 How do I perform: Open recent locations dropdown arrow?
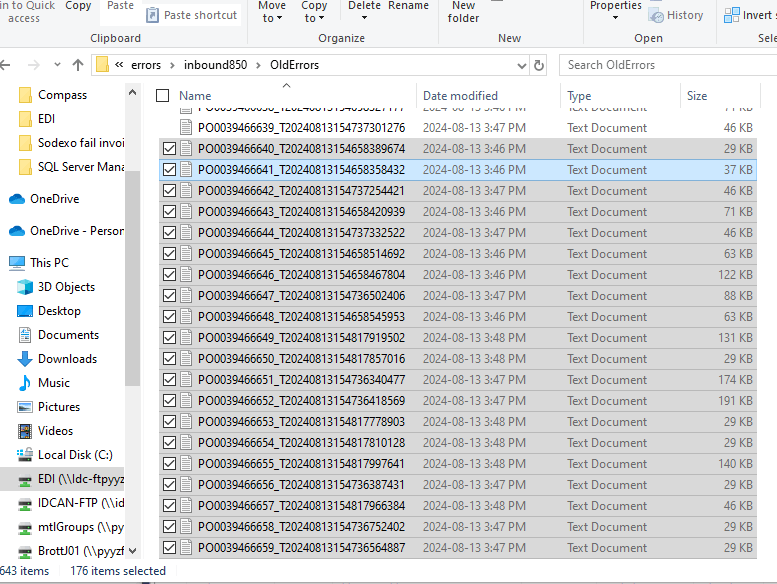click(x=57, y=65)
